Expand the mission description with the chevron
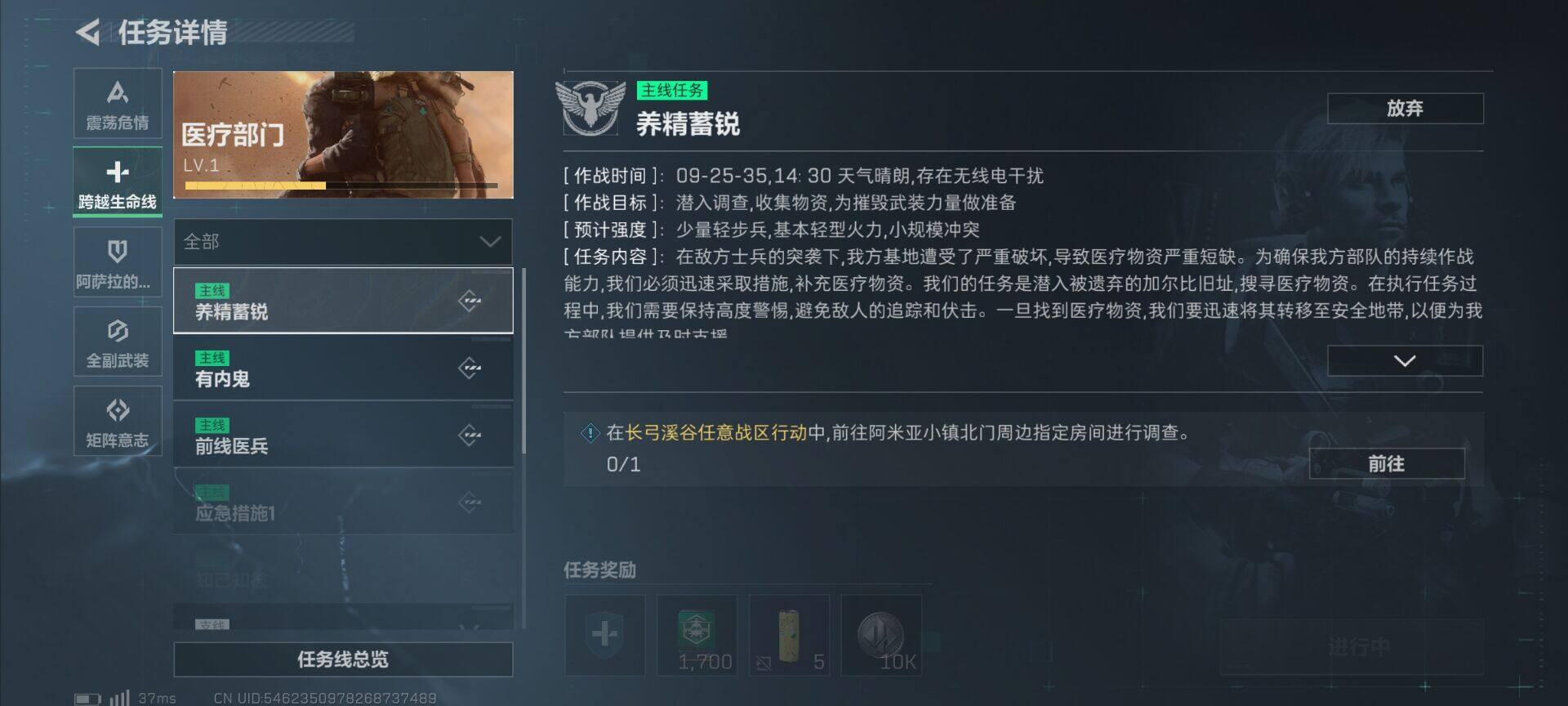Image resolution: width=1568 pixels, height=706 pixels. coord(1405,360)
